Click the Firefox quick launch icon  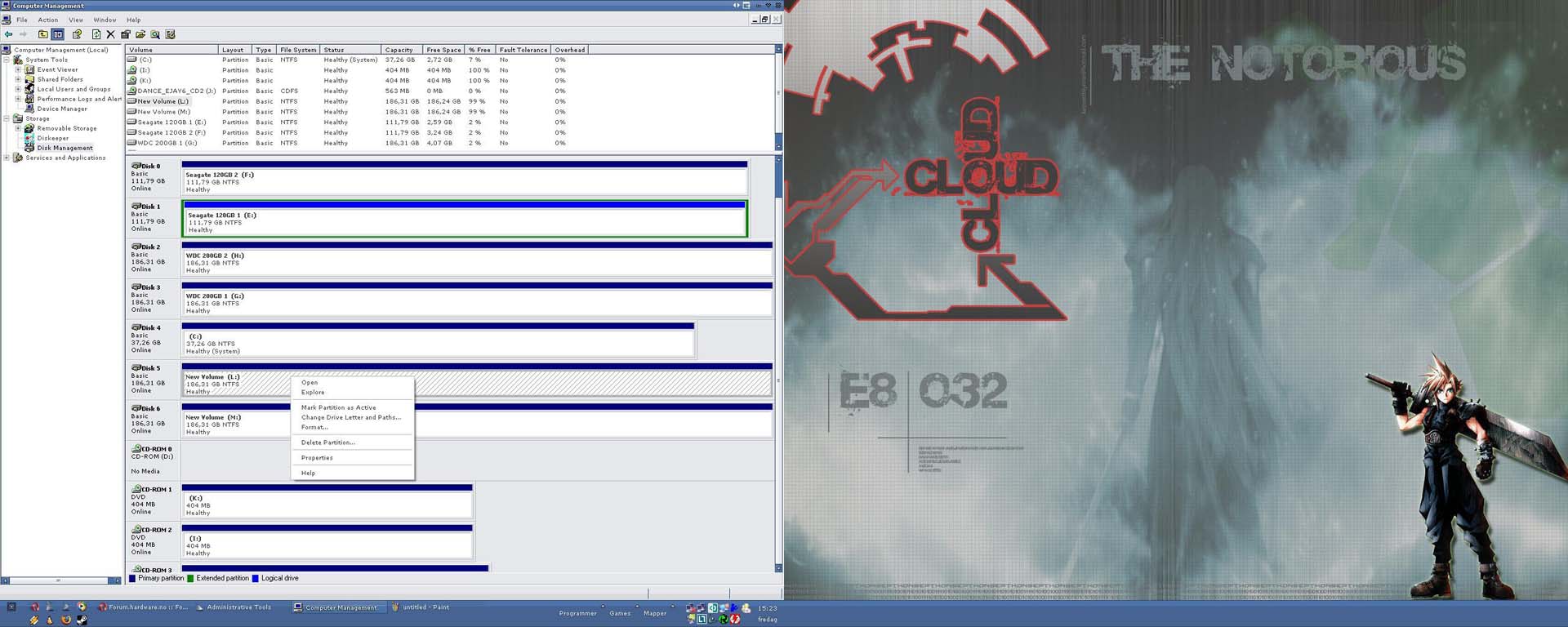(66, 620)
